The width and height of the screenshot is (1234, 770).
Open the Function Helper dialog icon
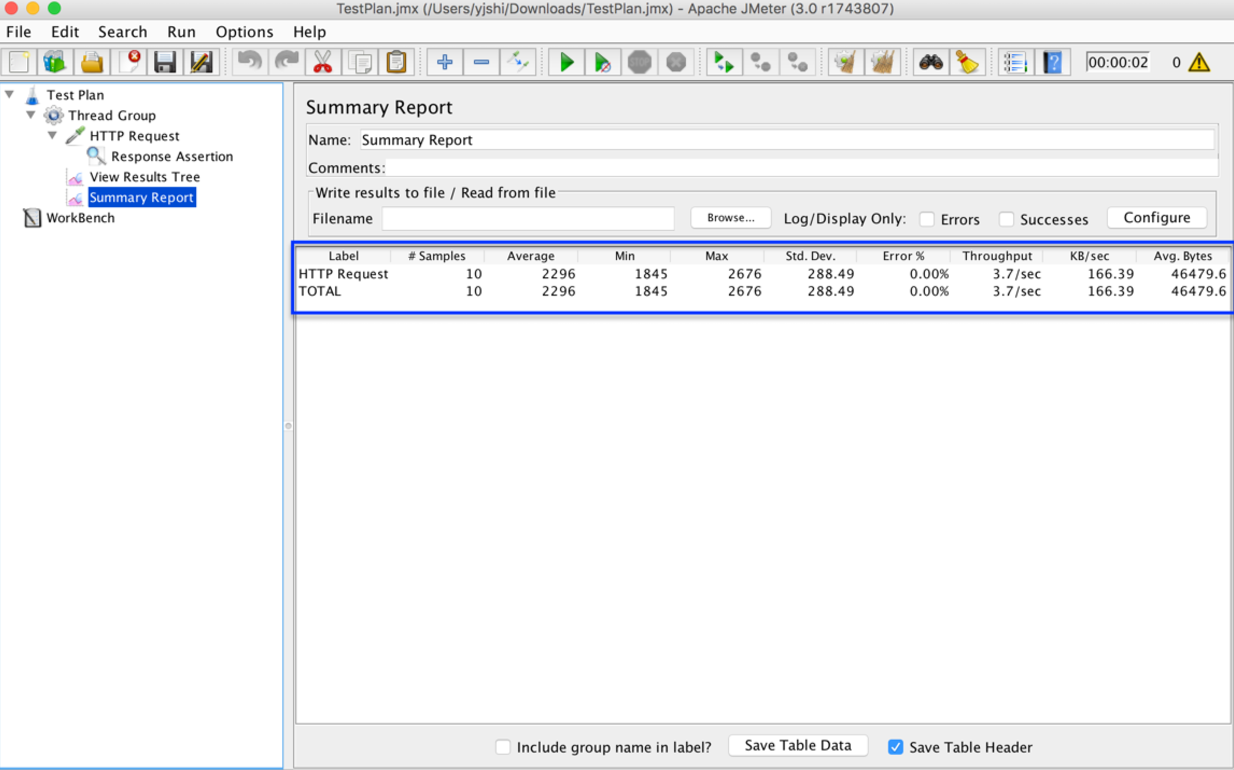pos(1015,62)
